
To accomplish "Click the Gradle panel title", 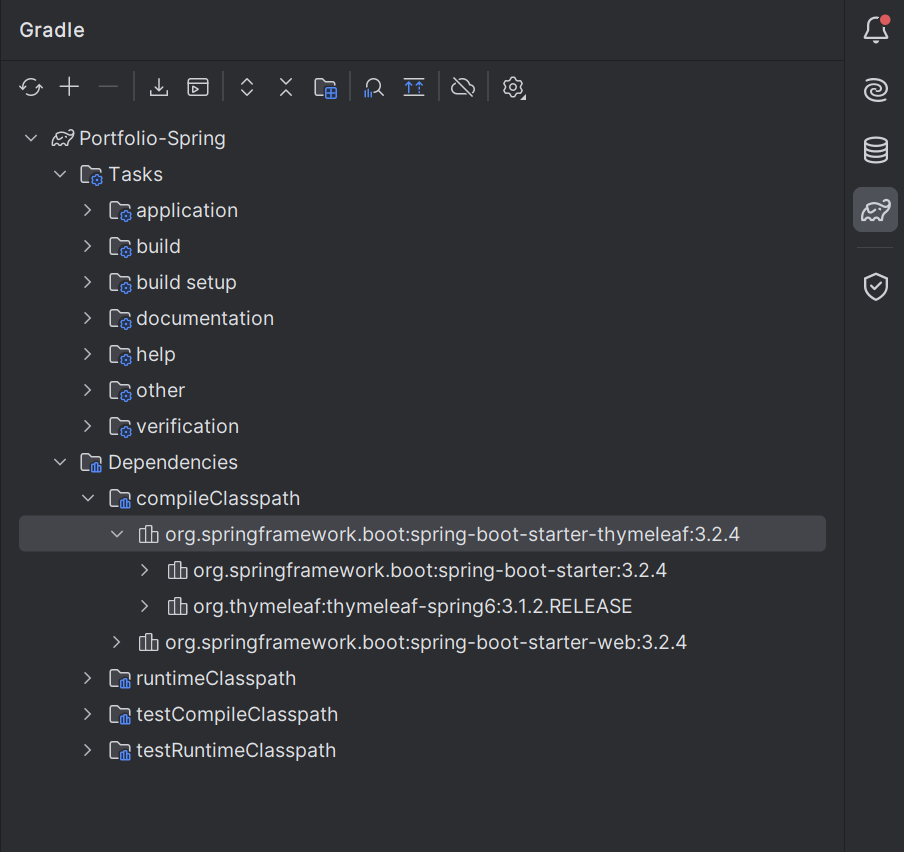I will pyautogui.click(x=52, y=30).
